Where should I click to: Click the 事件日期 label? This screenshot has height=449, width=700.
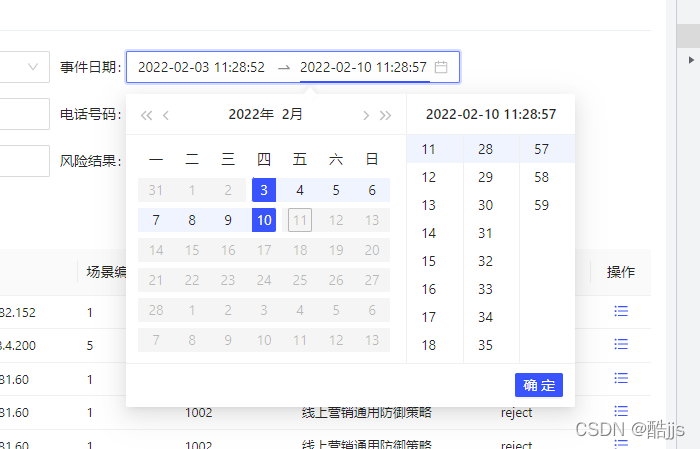(x=91, y=67)
